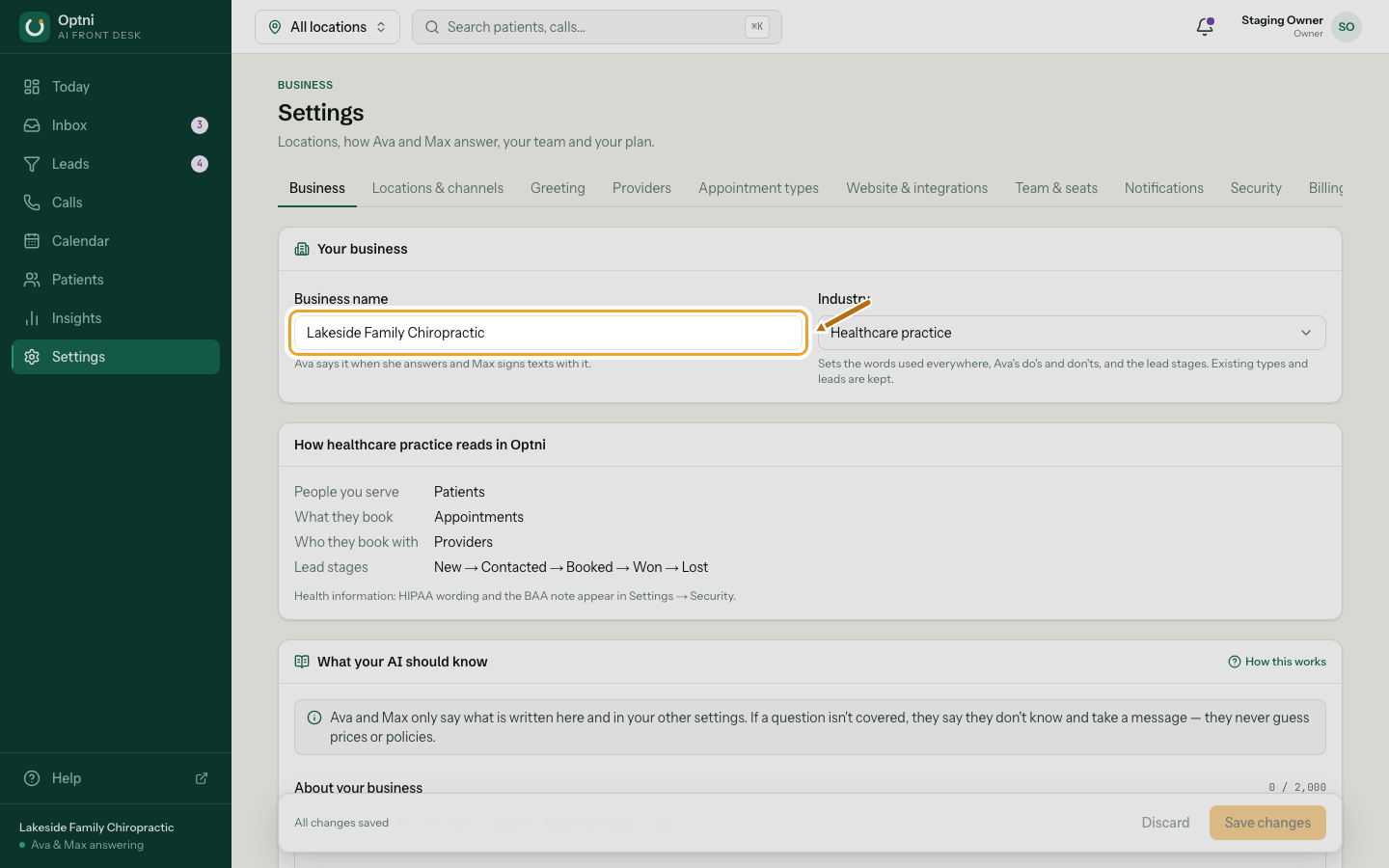The width and height of the screenshot is (1389, 868).
Task: Click the Inbox badge showing 3
Action: (200, 125)
